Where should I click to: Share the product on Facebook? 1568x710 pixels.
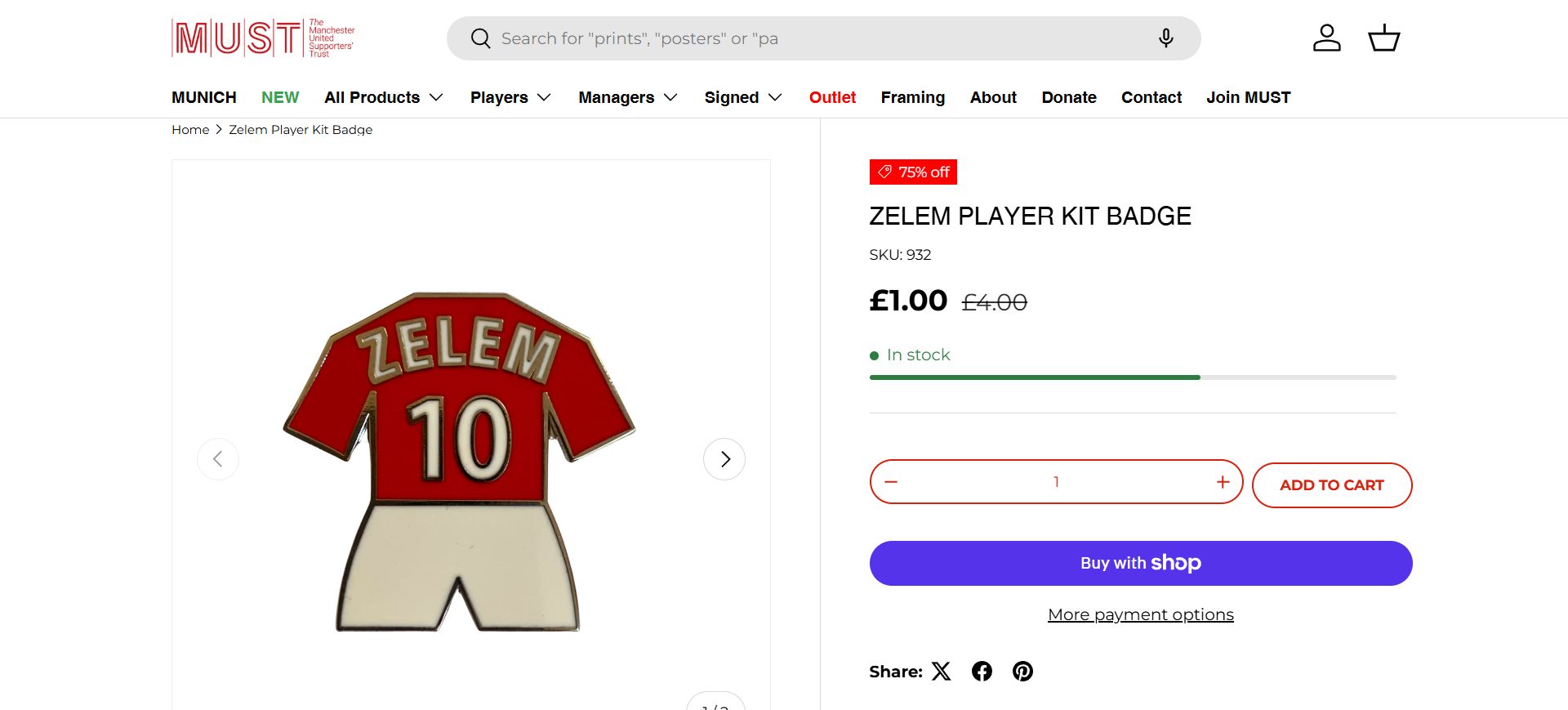coord(982,672)
